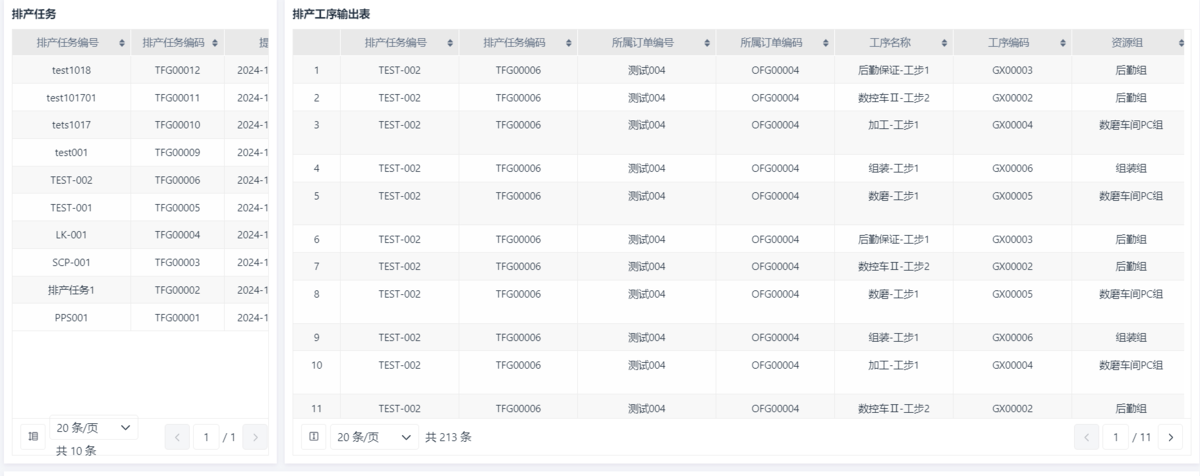Open 20 条/页 dropdown beside 共 213 条
This screenshot has width=1200, height=476.
point(375,437)
